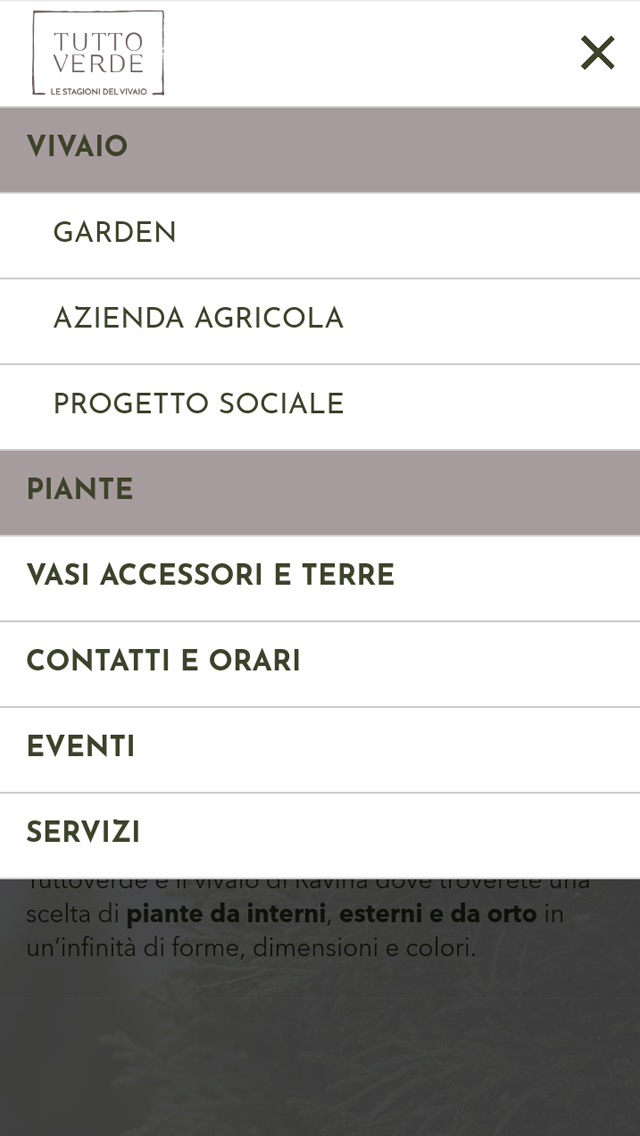Screen dimensions: 640x1136
Task: Open the GARDEN submenu item
Action: [x=320, y=235]
